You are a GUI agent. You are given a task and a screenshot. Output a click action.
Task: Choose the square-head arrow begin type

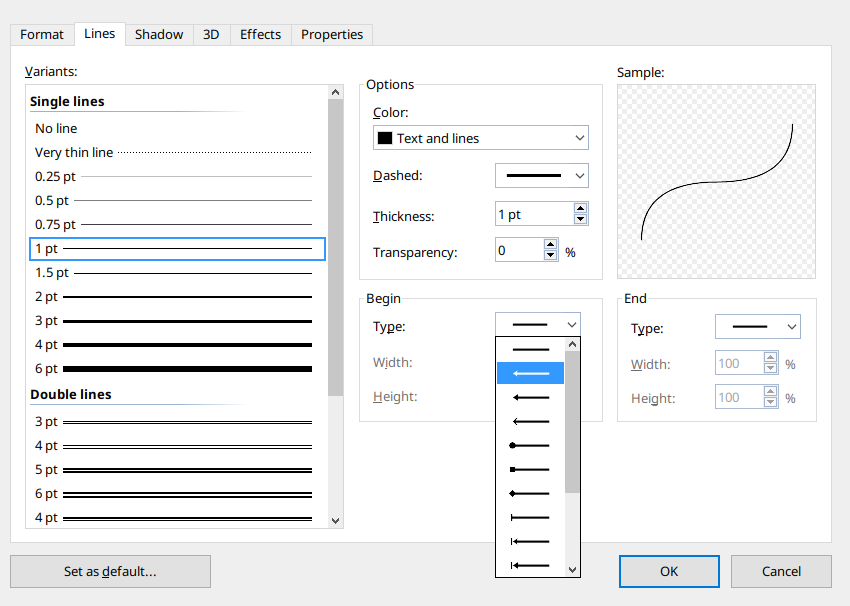(x=530, y=469)
